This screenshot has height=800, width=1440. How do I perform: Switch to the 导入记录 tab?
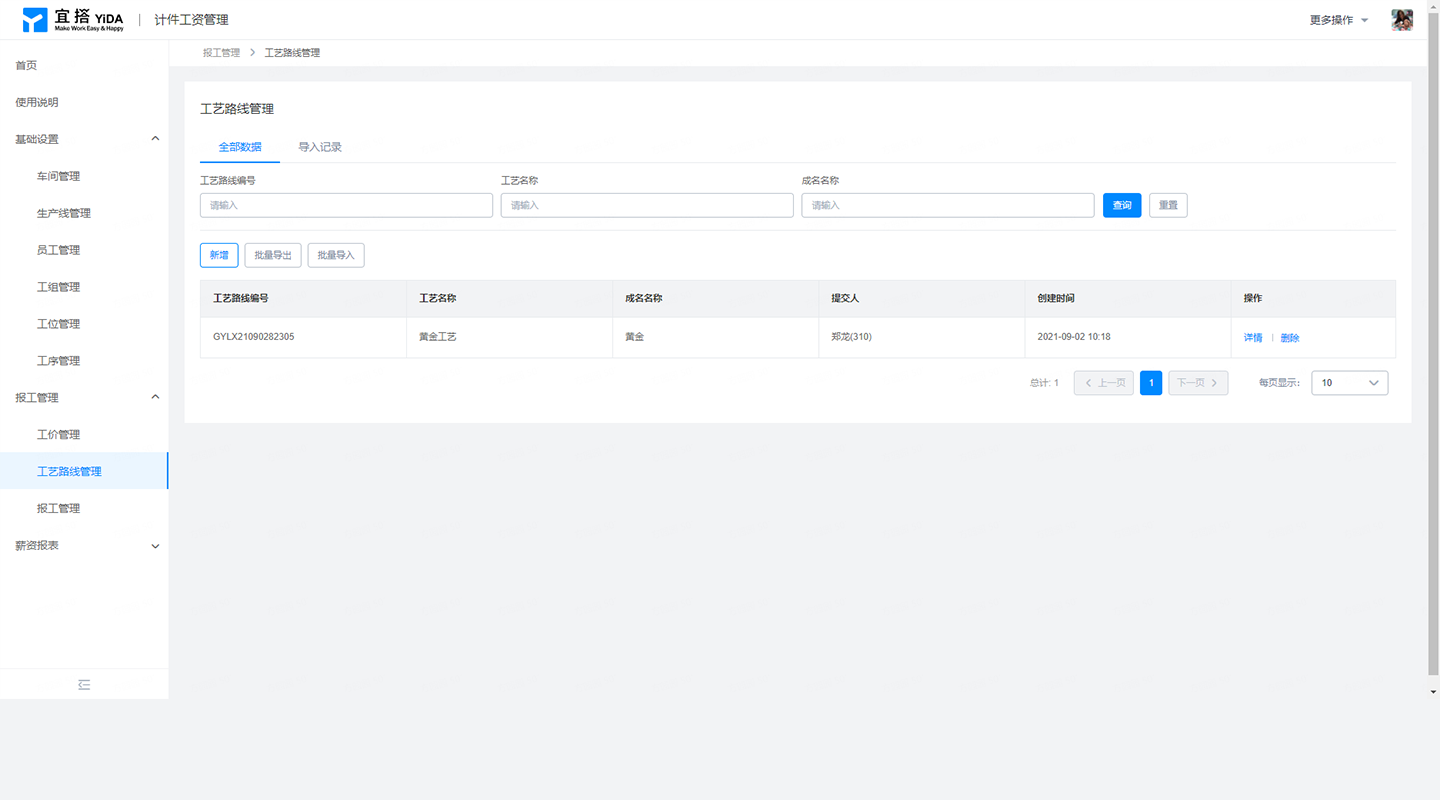click(x=320, y=147)
